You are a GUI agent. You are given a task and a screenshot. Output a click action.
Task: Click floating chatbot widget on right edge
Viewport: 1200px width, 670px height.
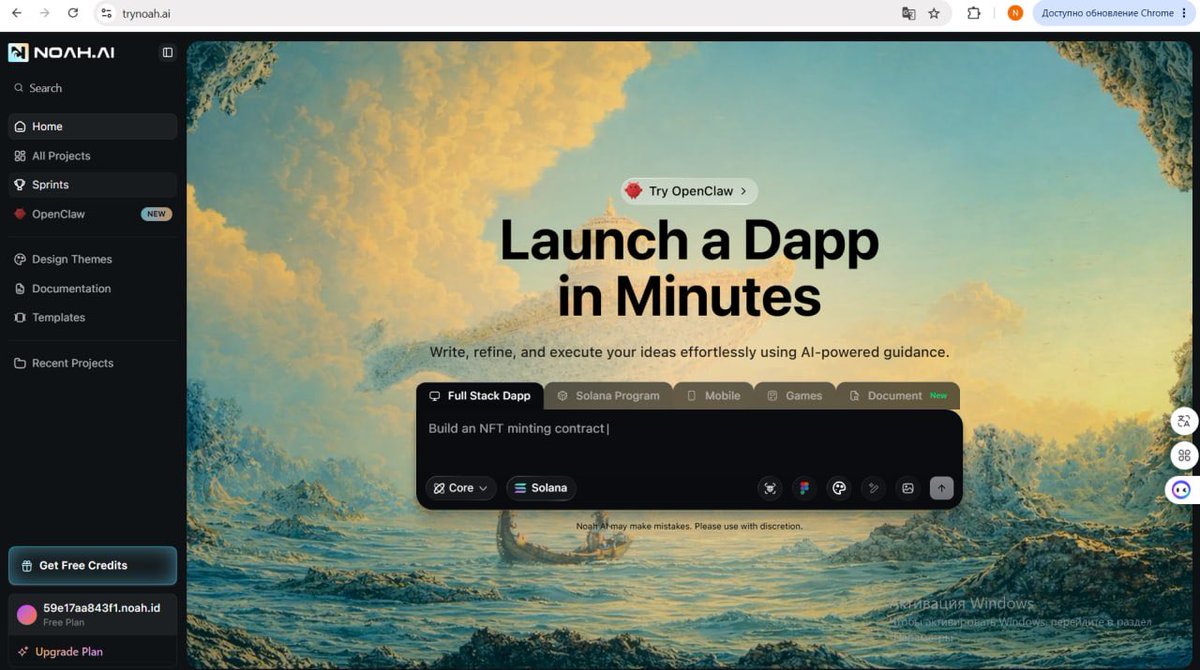pos(1182,489)
